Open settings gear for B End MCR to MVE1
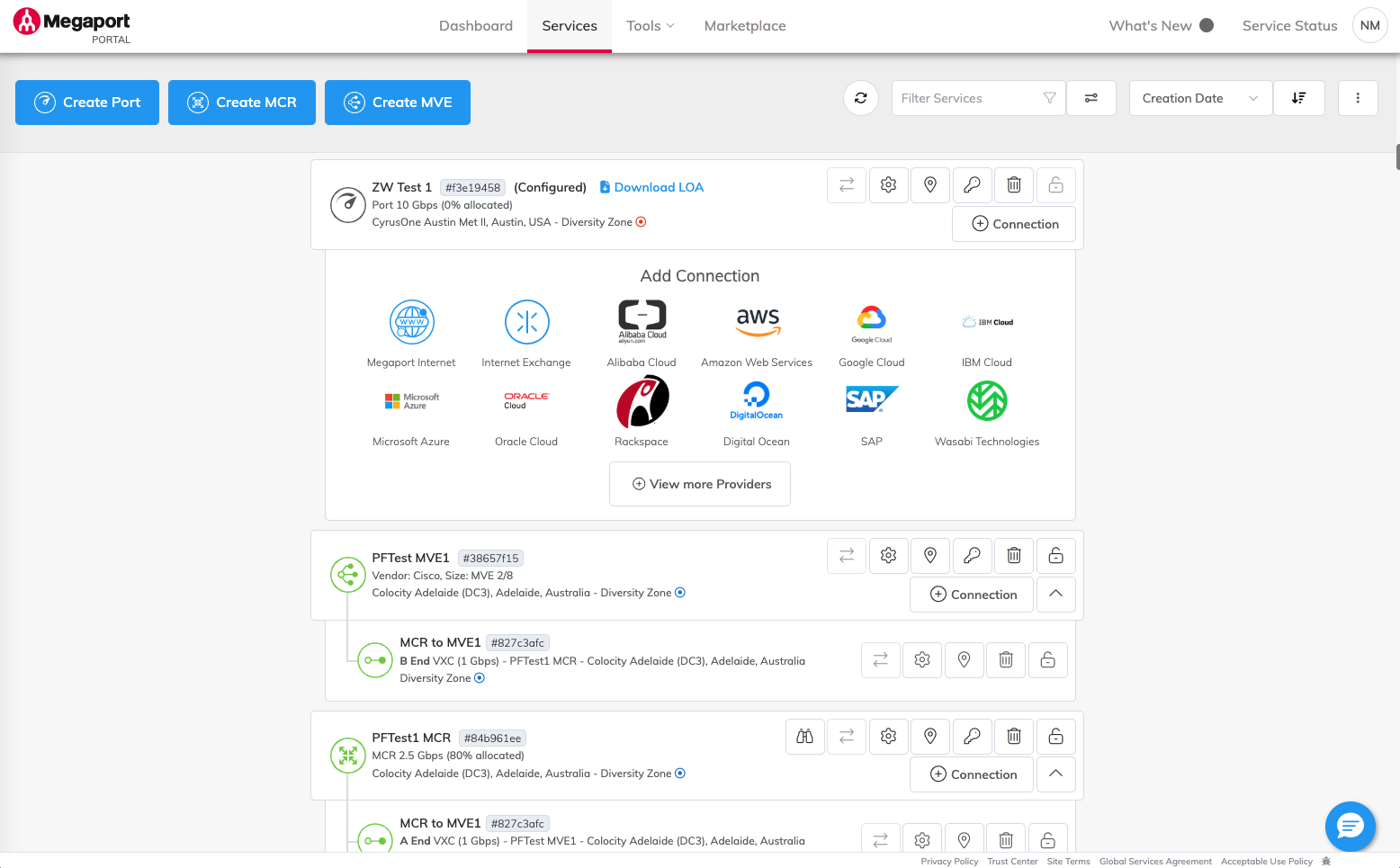Image resolution: width=1400 pixels, height=868 pixels. (922, 660)
